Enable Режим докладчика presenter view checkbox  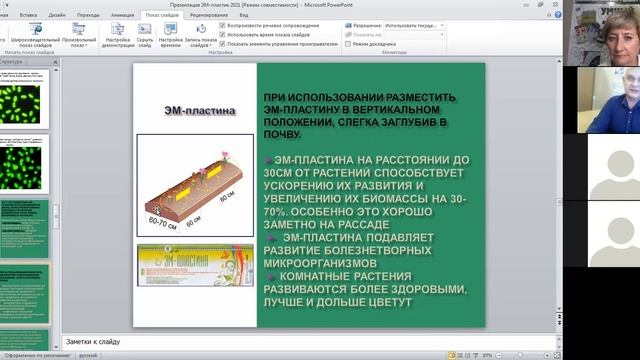click(348, 44)
